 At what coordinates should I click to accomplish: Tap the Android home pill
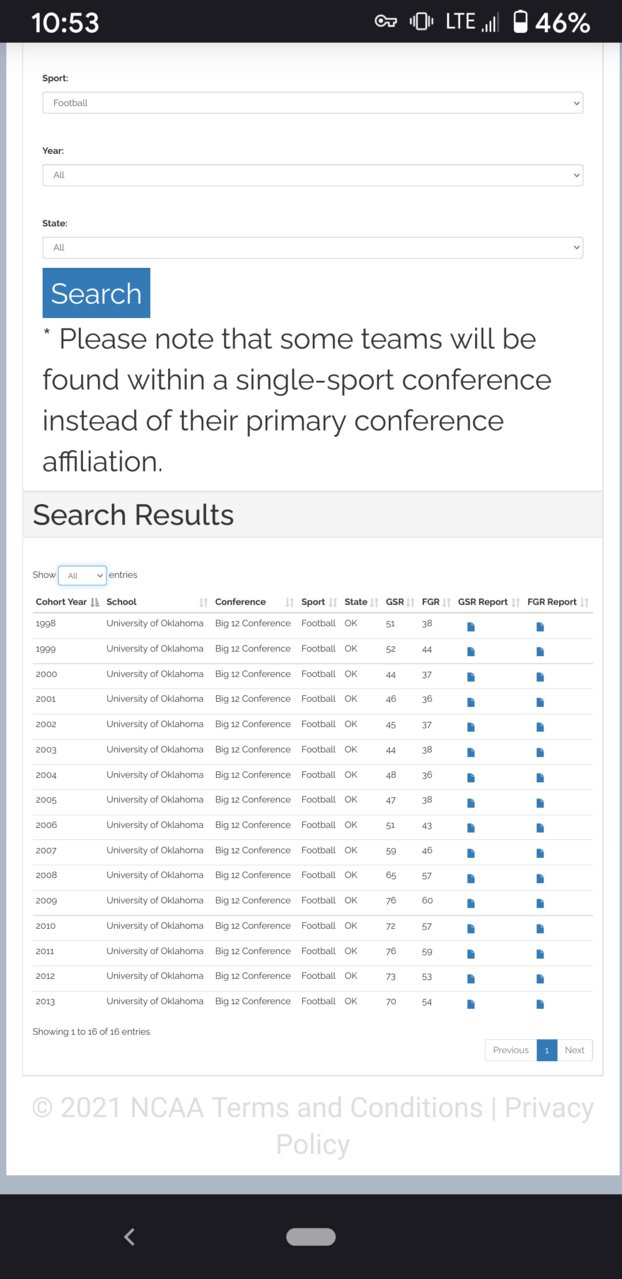(x=311, y=1237)
